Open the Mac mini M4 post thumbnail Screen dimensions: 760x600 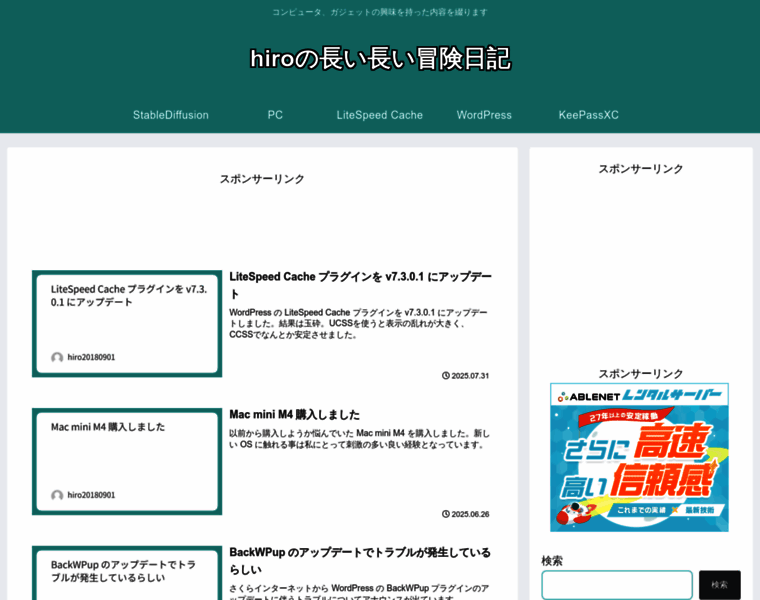pyautogui.click(x=127, y=461)
